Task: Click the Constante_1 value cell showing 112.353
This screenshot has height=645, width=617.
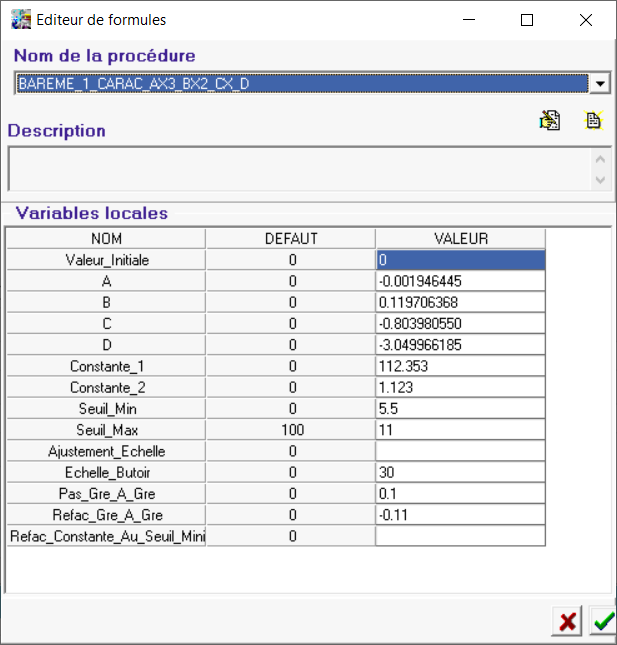Action: [460, 366]
